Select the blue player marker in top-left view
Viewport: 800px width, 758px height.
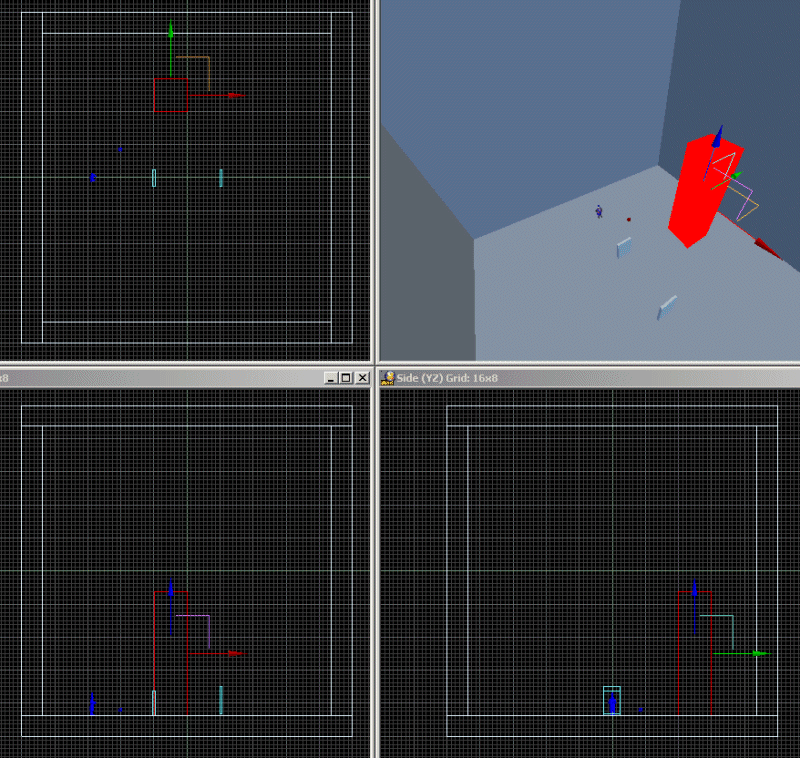pos(93,178)
